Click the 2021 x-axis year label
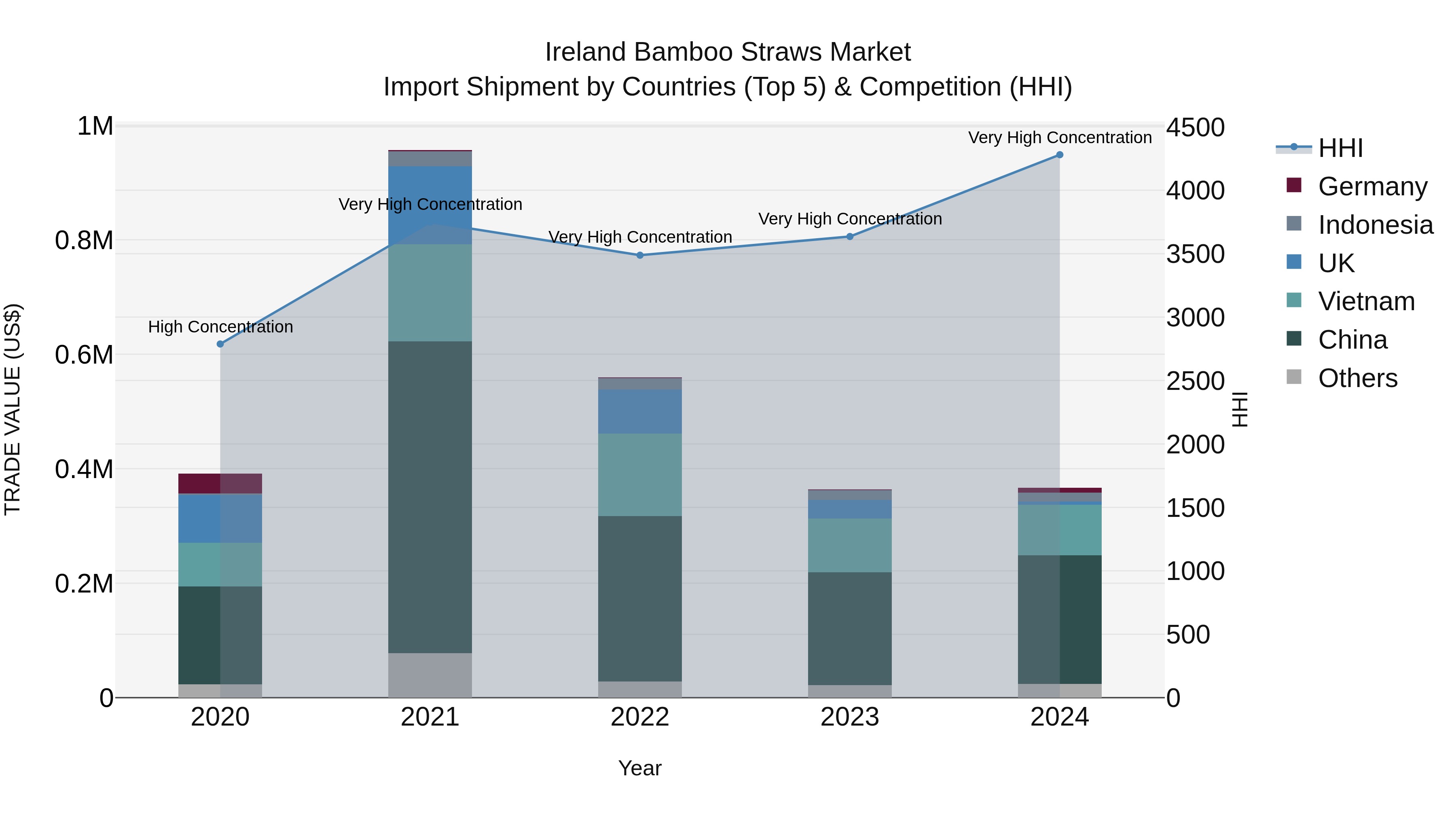This screenshot has width=1456, height=819. point(430,717)
